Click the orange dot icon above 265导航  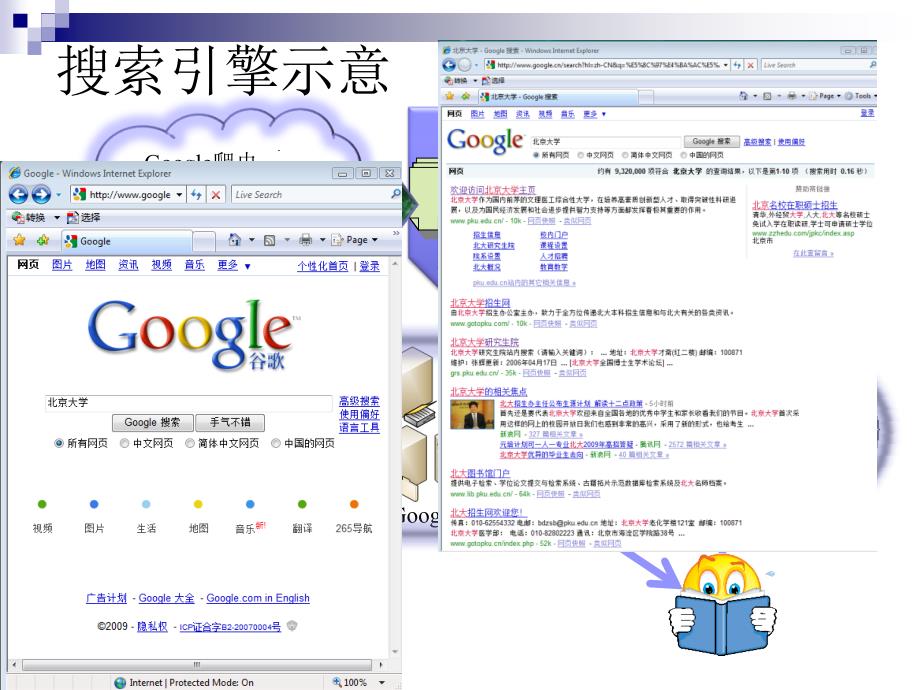coord(354,504)
